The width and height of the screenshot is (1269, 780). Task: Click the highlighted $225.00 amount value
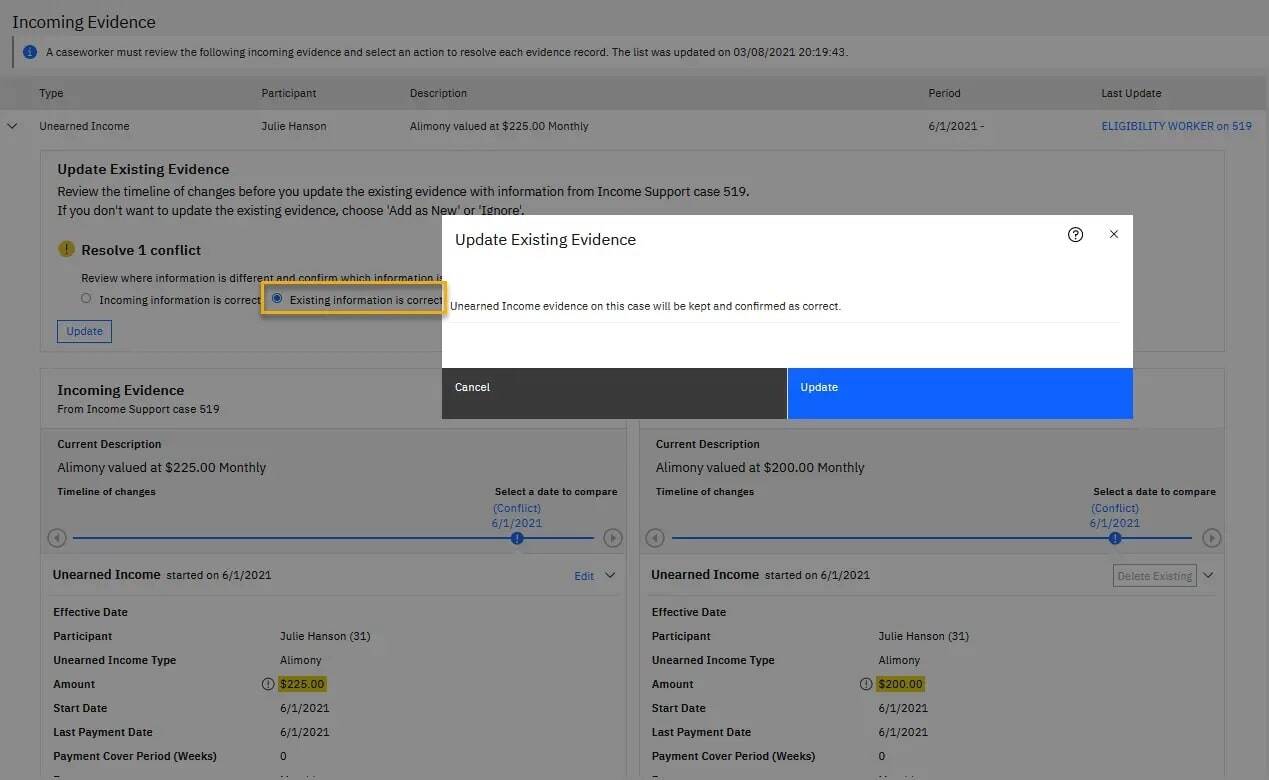[x=303, y=684]
